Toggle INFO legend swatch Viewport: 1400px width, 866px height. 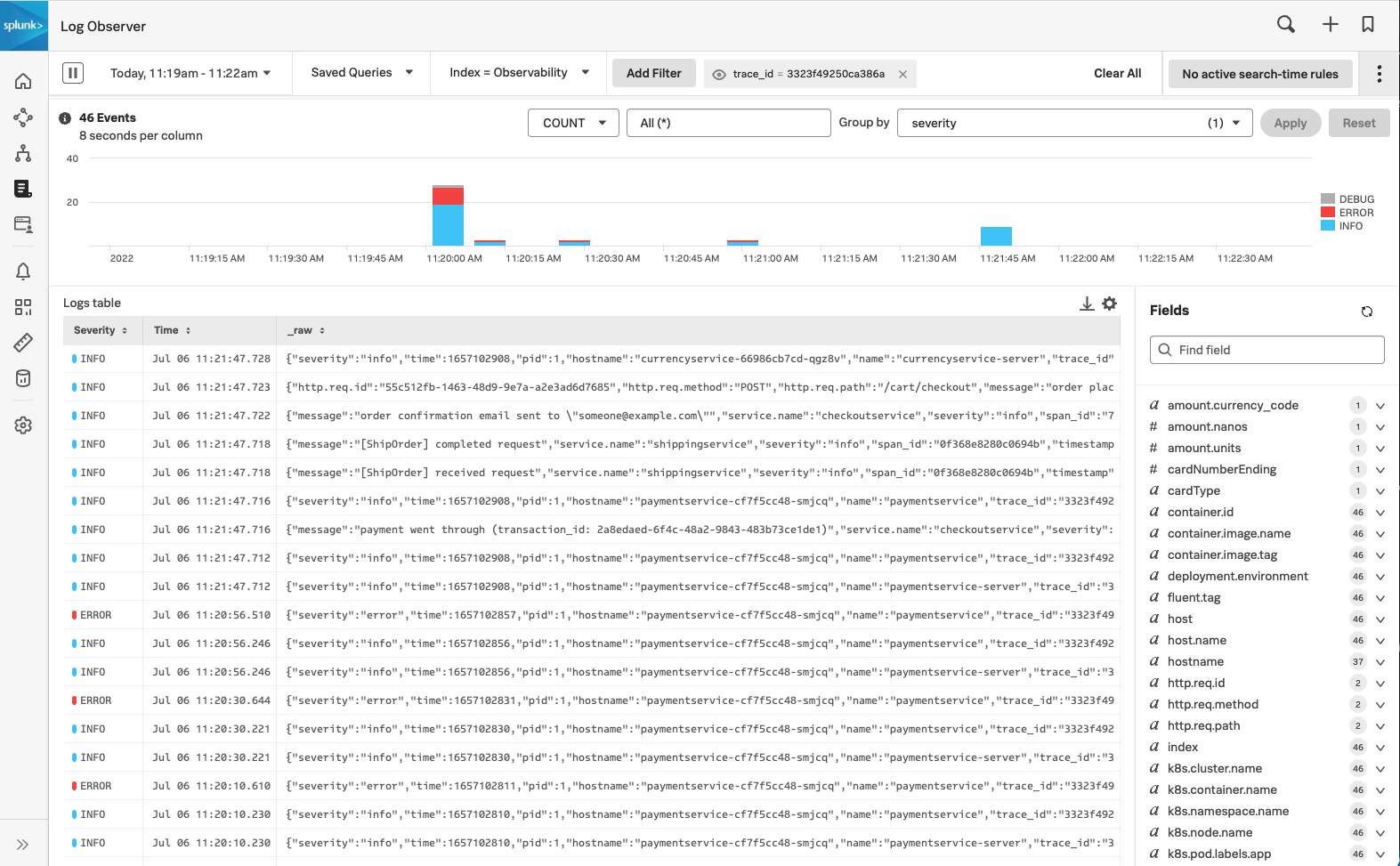click(x=1328, y=226)
